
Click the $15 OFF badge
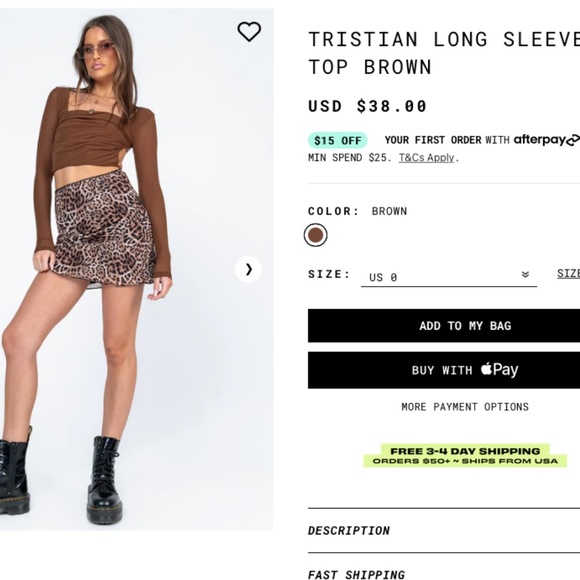pos(337,141)
